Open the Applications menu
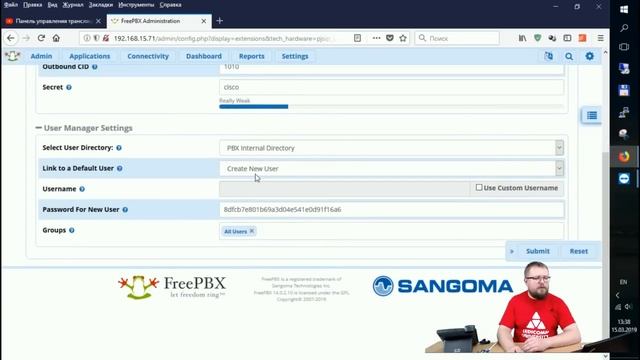This screenshot has height=360, width=640. tap(90, 56)
